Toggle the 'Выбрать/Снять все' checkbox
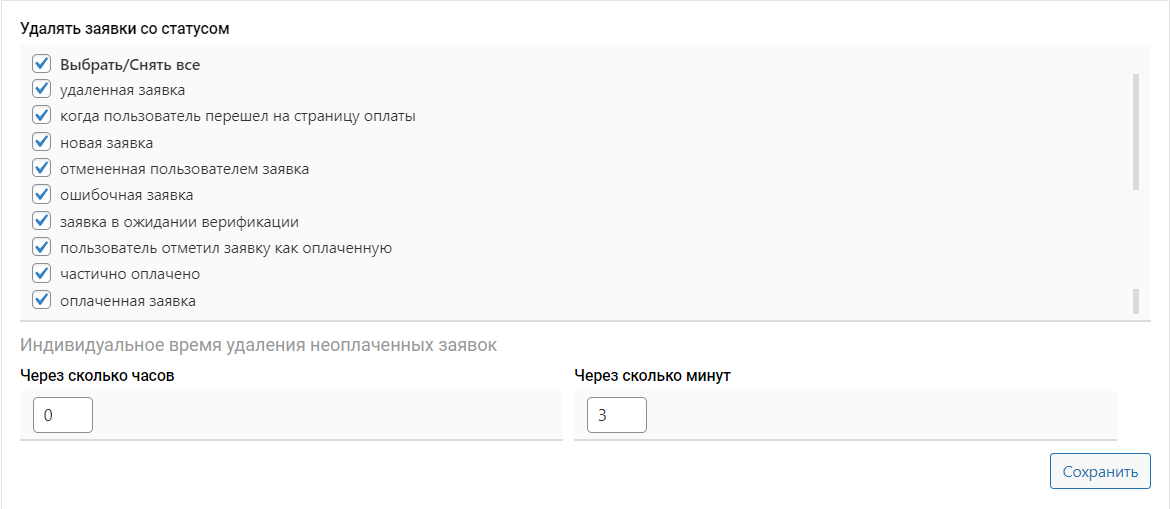Viewport: 1171px width, 509px height. coord(42,64)
